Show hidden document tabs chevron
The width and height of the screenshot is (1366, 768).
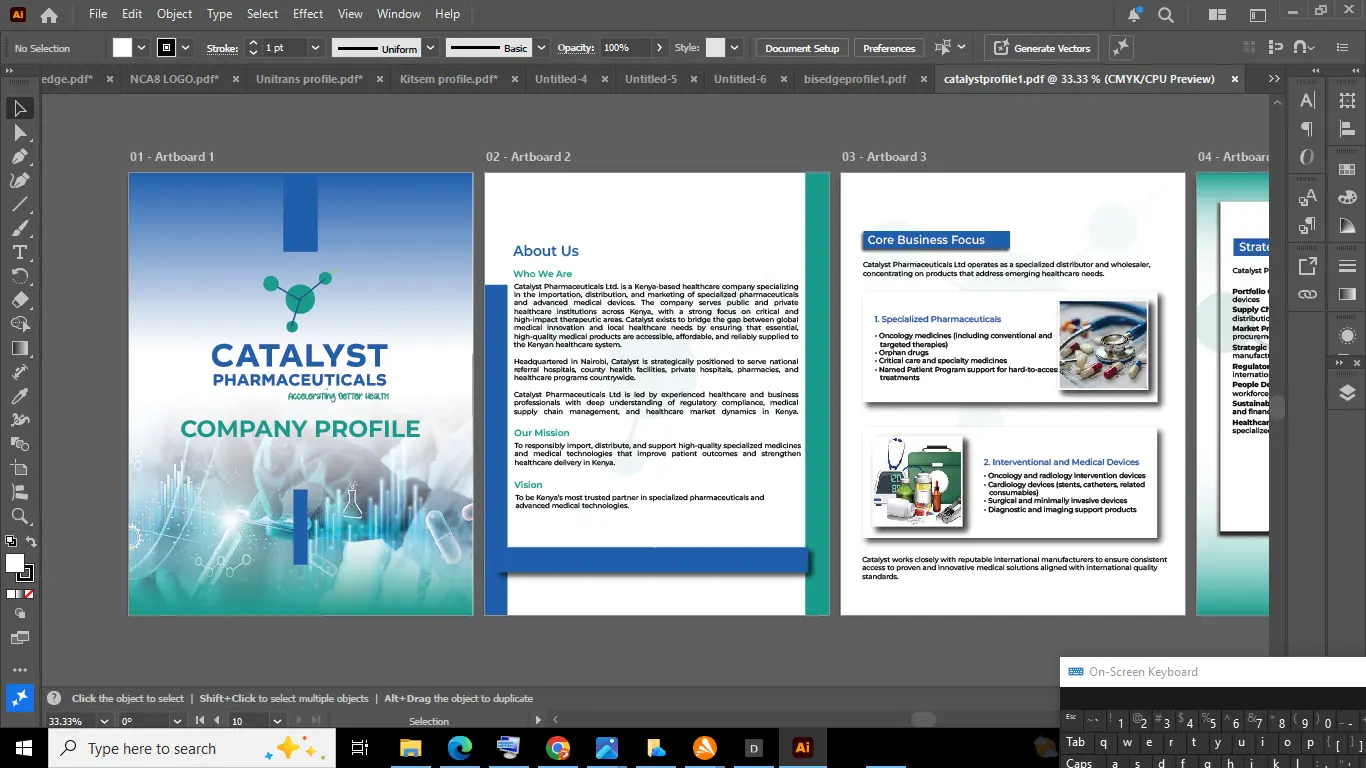coord(1273,79)
